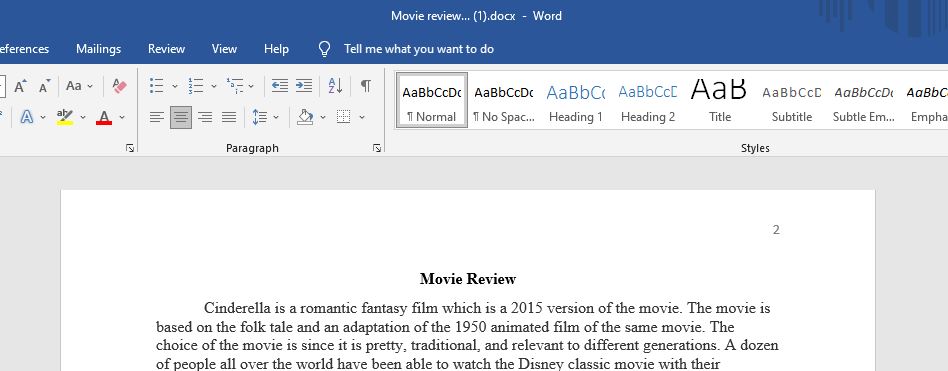Apply borders icon
The image size is (948, 371).
pos(343,117)
